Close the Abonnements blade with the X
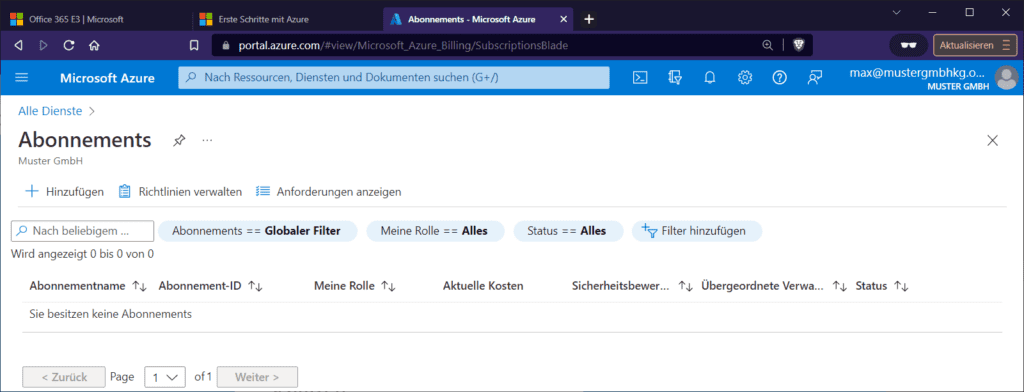The width and height of the screenshot is (1024, 392). [x=993, y=140]
